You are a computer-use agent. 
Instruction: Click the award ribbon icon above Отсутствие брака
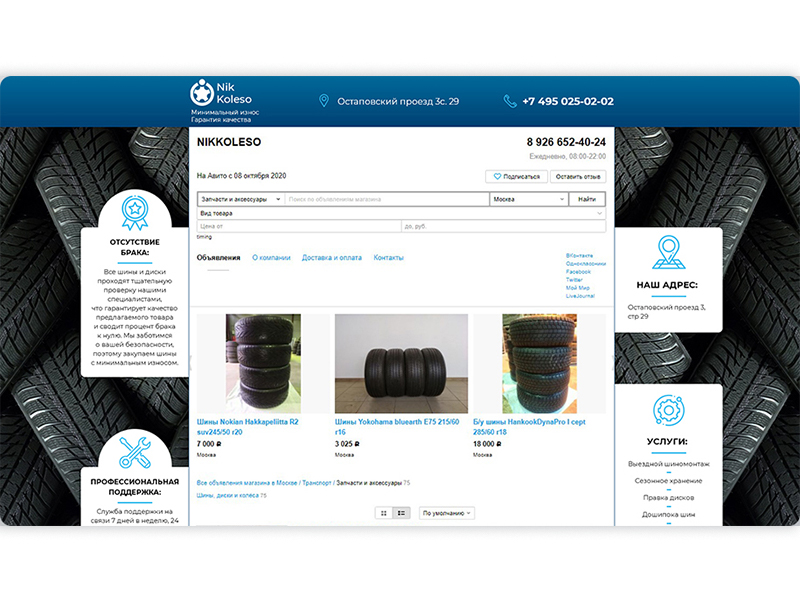[x=135, y=212]
